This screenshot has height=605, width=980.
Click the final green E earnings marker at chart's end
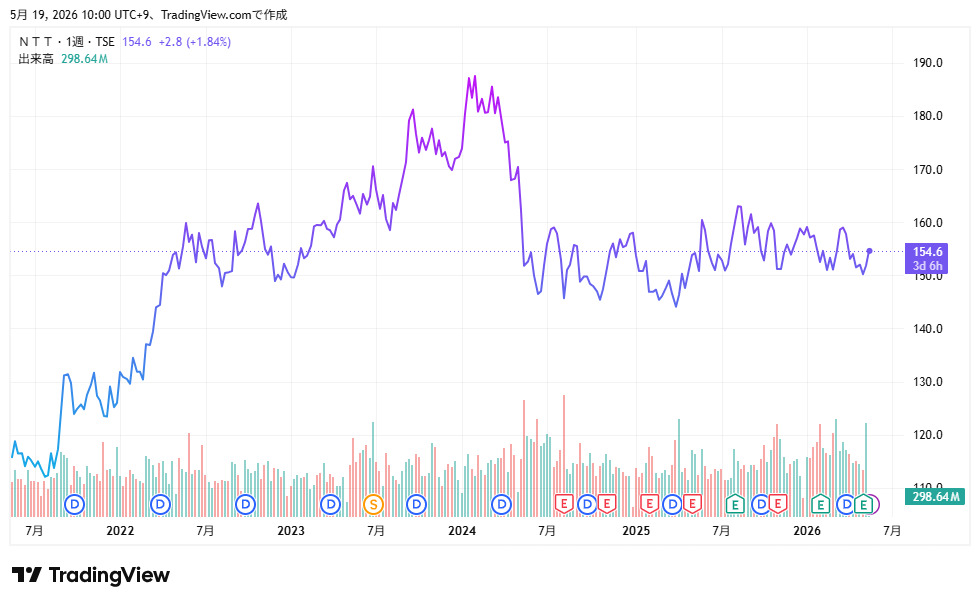[863, 504]
